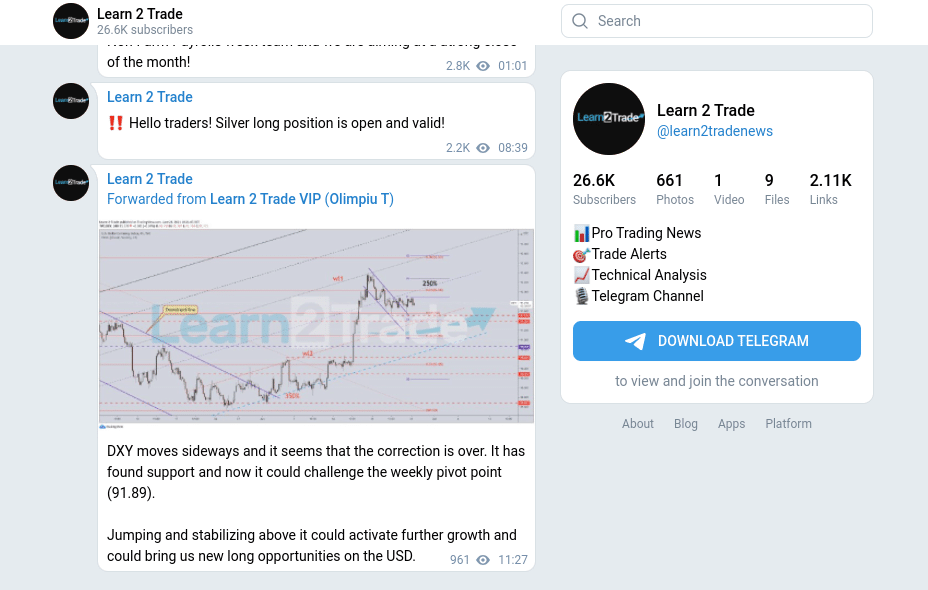The width and height of the screenshot is (928, 590).
Task: Click the chart emoji beside Technical Analysis
Action: tap(581, 275)
